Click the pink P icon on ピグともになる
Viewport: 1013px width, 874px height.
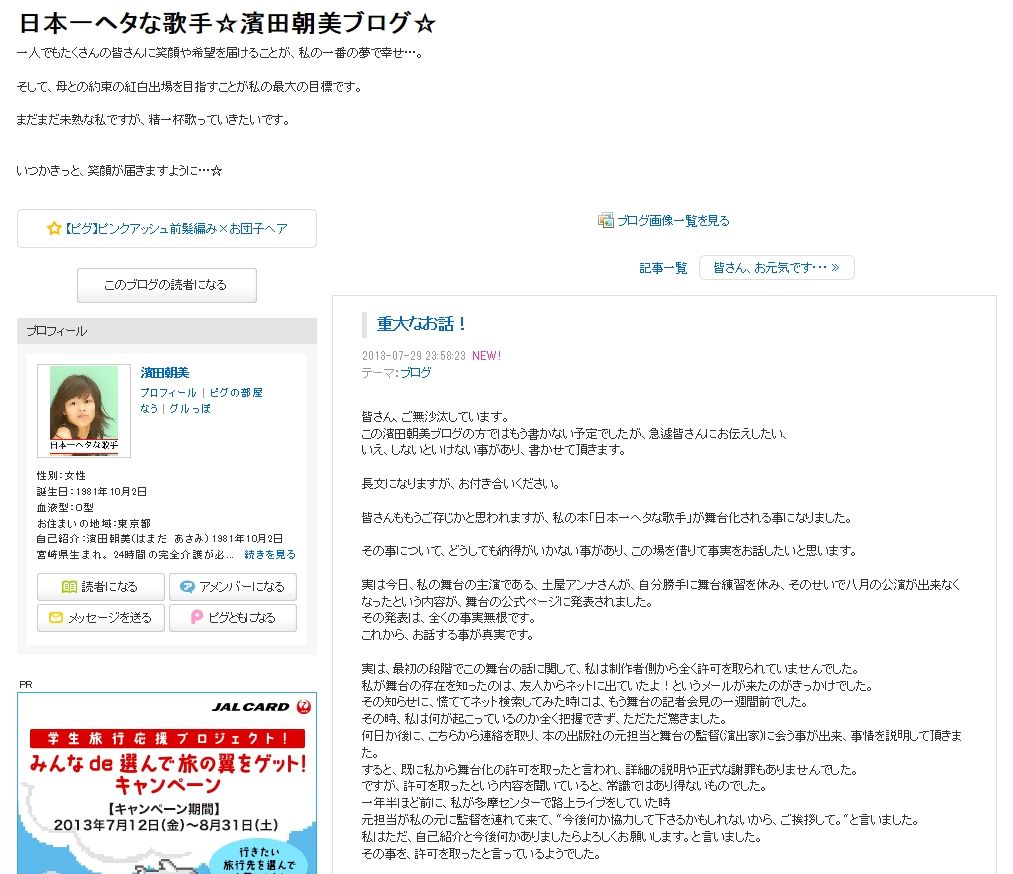pos(197,618)
